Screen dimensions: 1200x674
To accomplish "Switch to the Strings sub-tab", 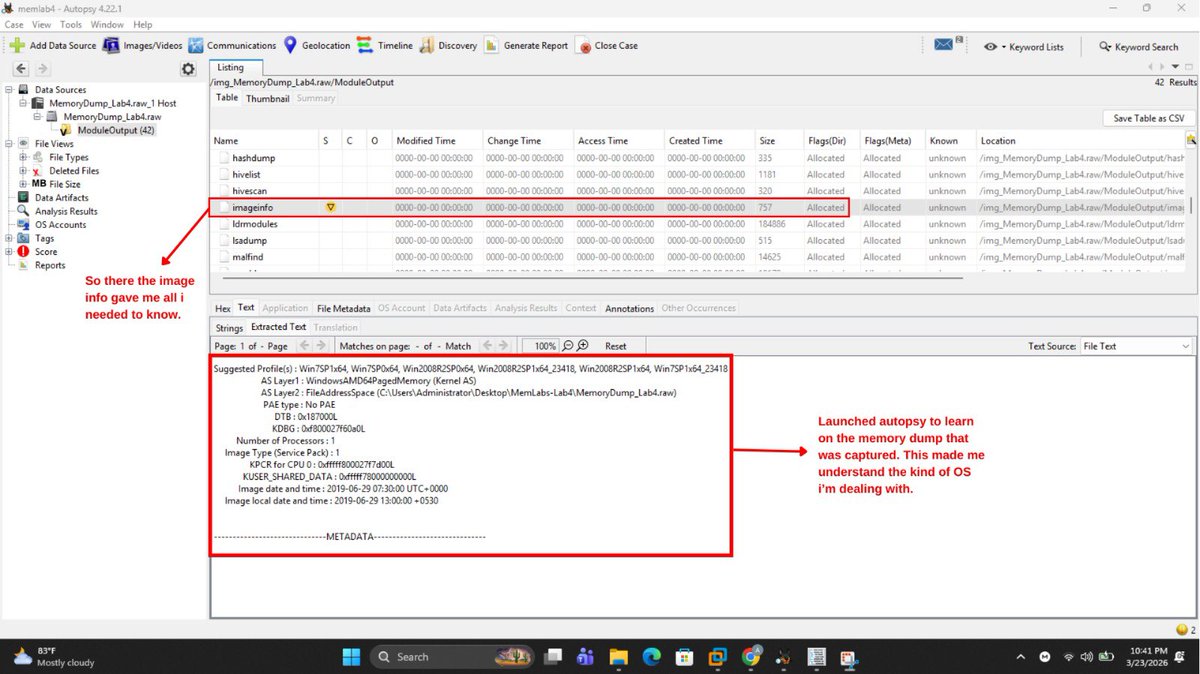I will click(229, 327).
